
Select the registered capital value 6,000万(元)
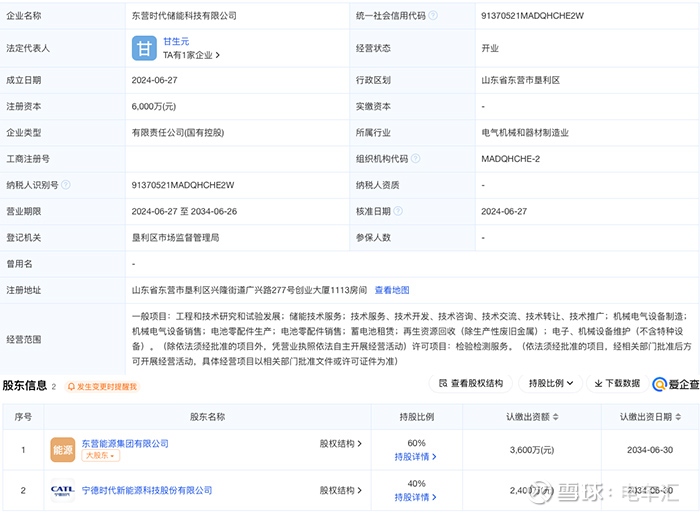pyautogui.click(x=154, y=106)
